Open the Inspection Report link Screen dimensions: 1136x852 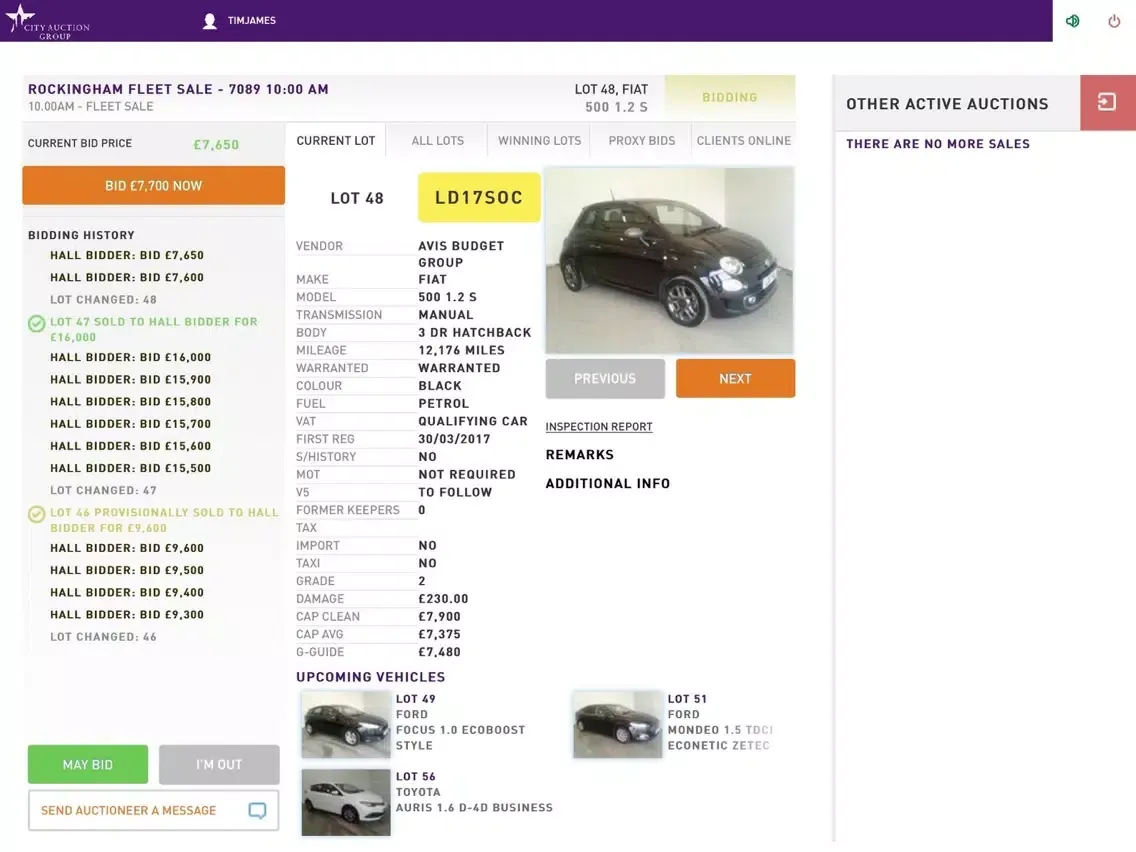598,427
